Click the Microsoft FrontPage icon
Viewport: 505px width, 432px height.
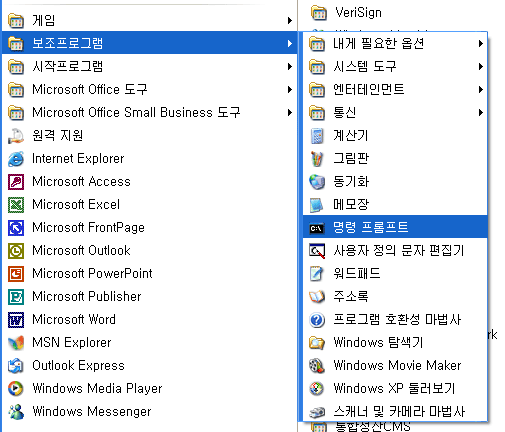16,228
